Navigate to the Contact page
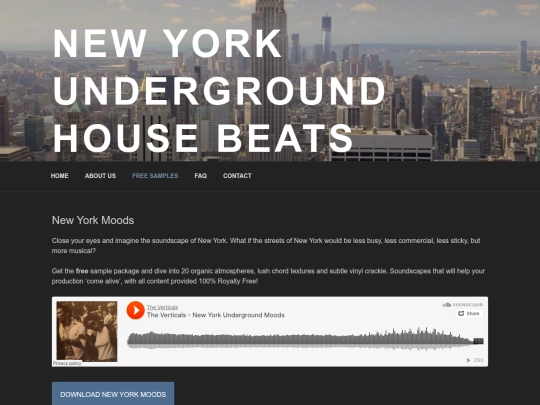The width and height of the screenshot is (540, 405). (x=237, y=176)
